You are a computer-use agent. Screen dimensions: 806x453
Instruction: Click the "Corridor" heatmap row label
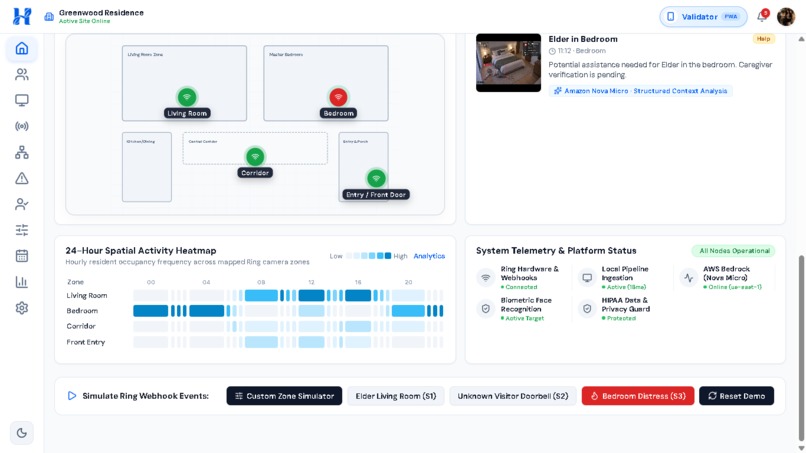tap(81, 326)
